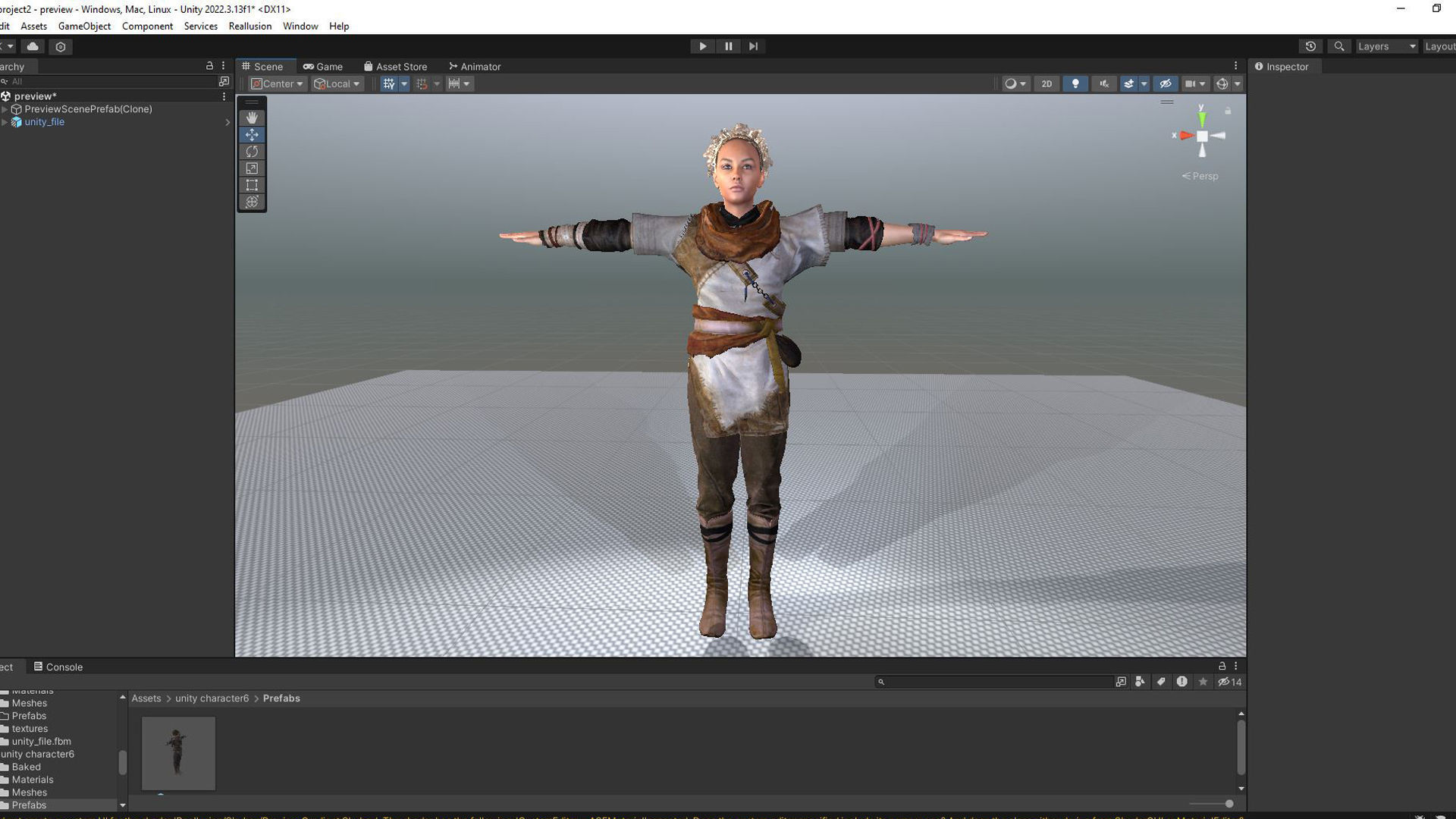Toggle scene lighting lightbulb
The image size is (1456, 819).
click(x=1075, y=84)
